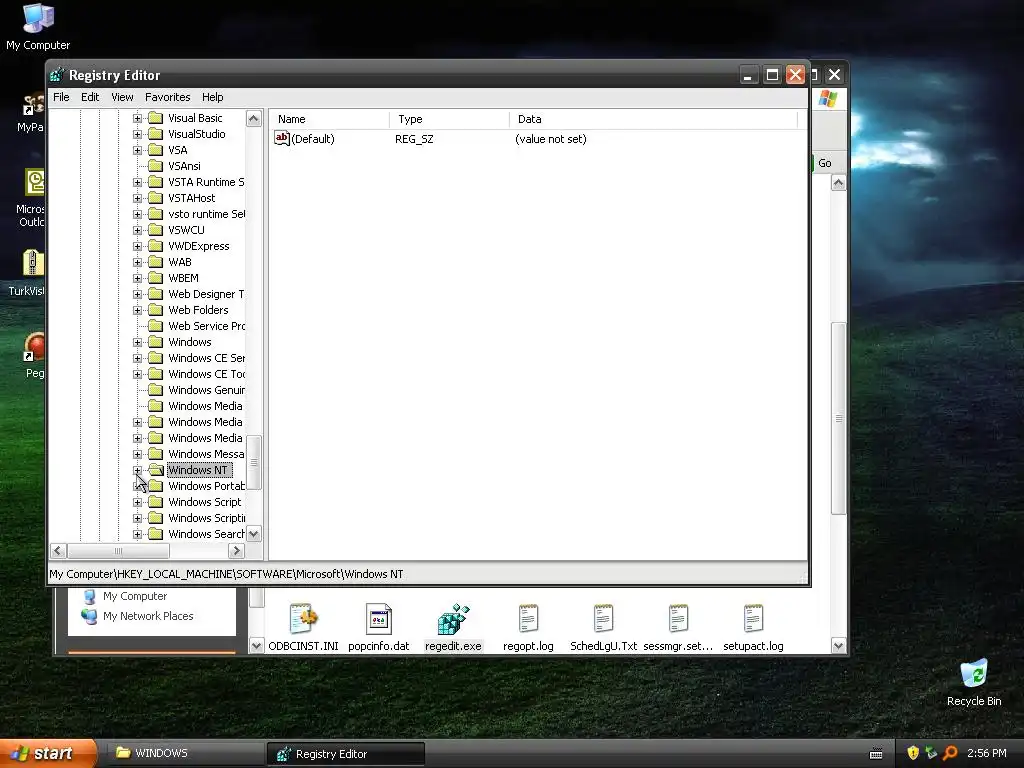Click the (Default) string value icon

[281, 138]
